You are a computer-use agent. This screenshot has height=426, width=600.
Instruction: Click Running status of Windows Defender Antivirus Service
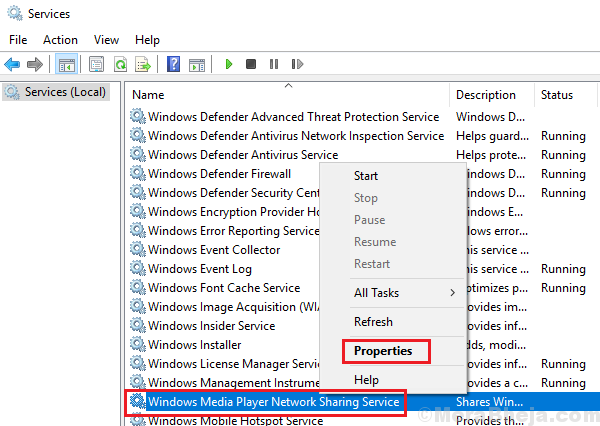click(563, 155)
